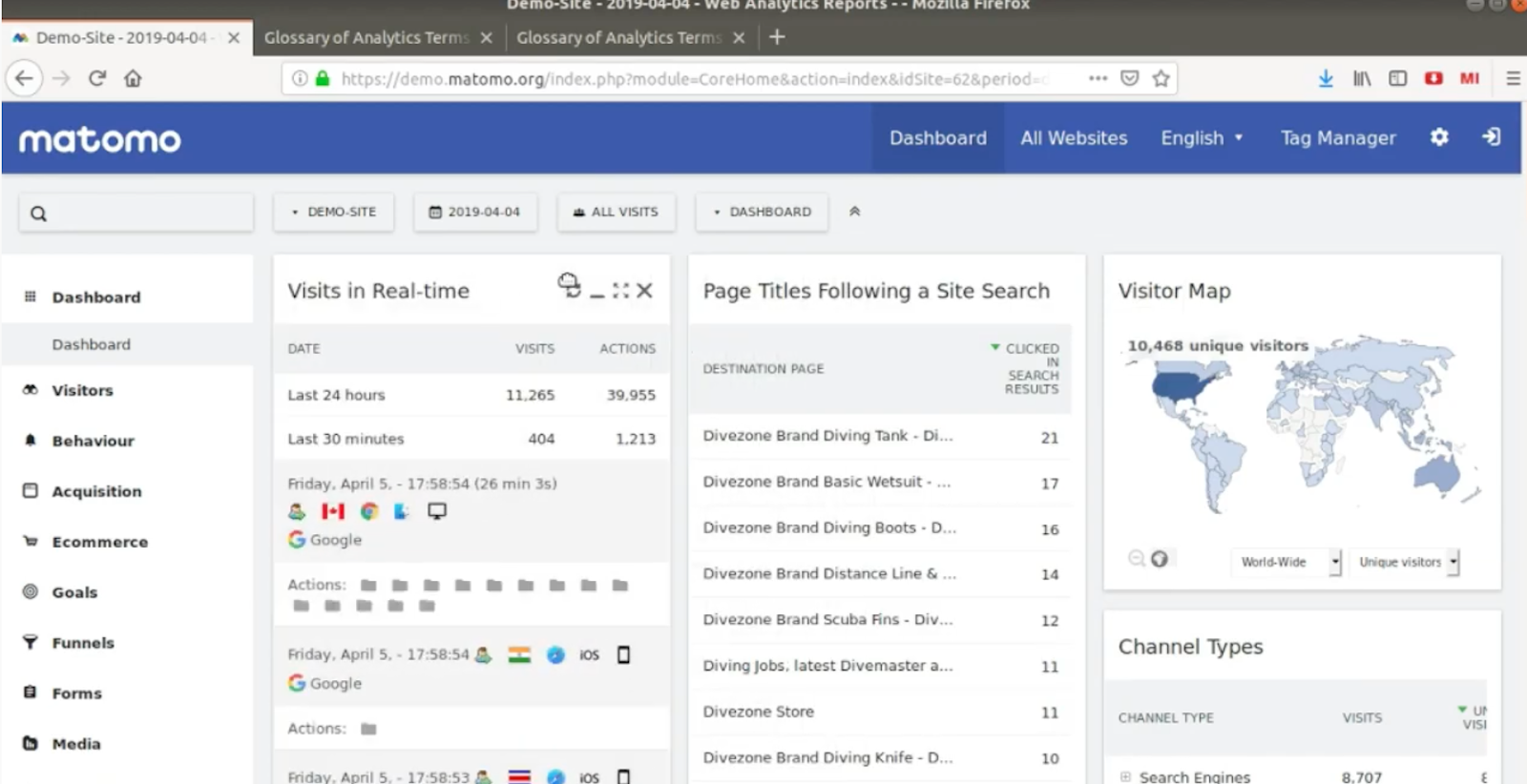Viewport: 1527px width, 784px height.
Task: Click the Last 24 hours row
Action: coord(471,395)
